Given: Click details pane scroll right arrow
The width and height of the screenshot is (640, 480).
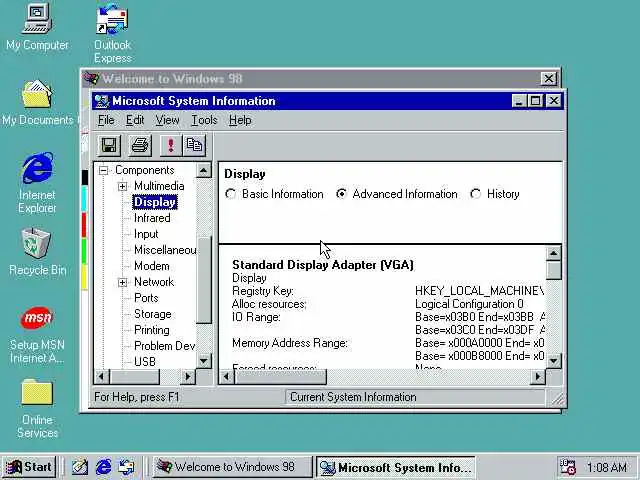Looking at the screenshot, I should [x=538, y=376].
